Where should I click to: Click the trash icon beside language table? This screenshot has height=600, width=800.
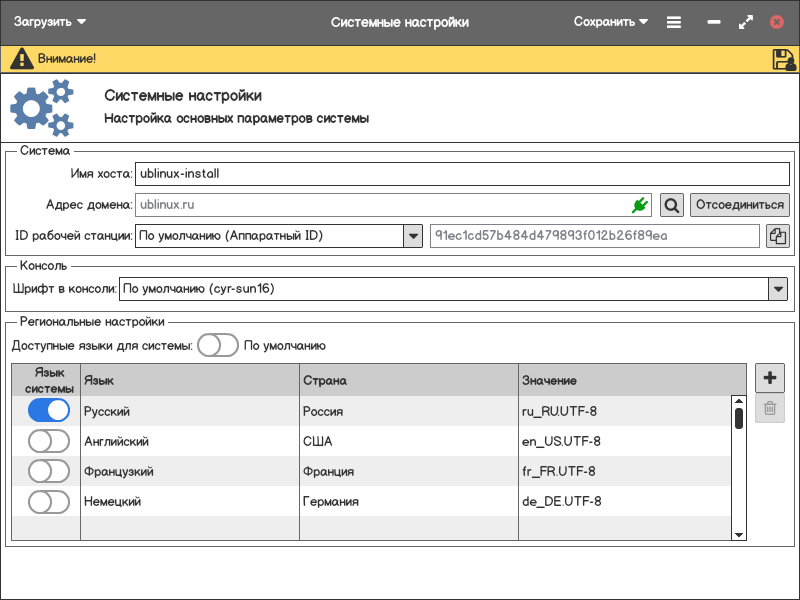pyautogui.click(x=769, y=408)
